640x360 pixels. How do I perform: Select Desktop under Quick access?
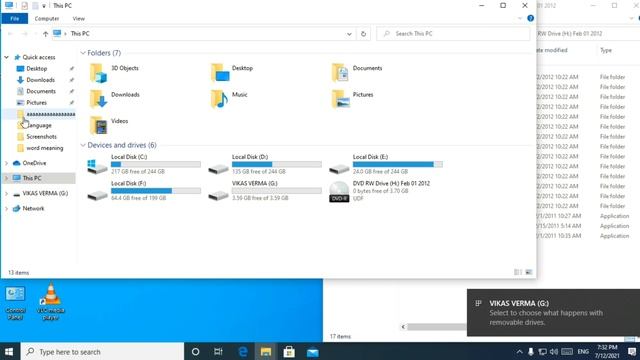pyautogui.click(x=37, y=69)
